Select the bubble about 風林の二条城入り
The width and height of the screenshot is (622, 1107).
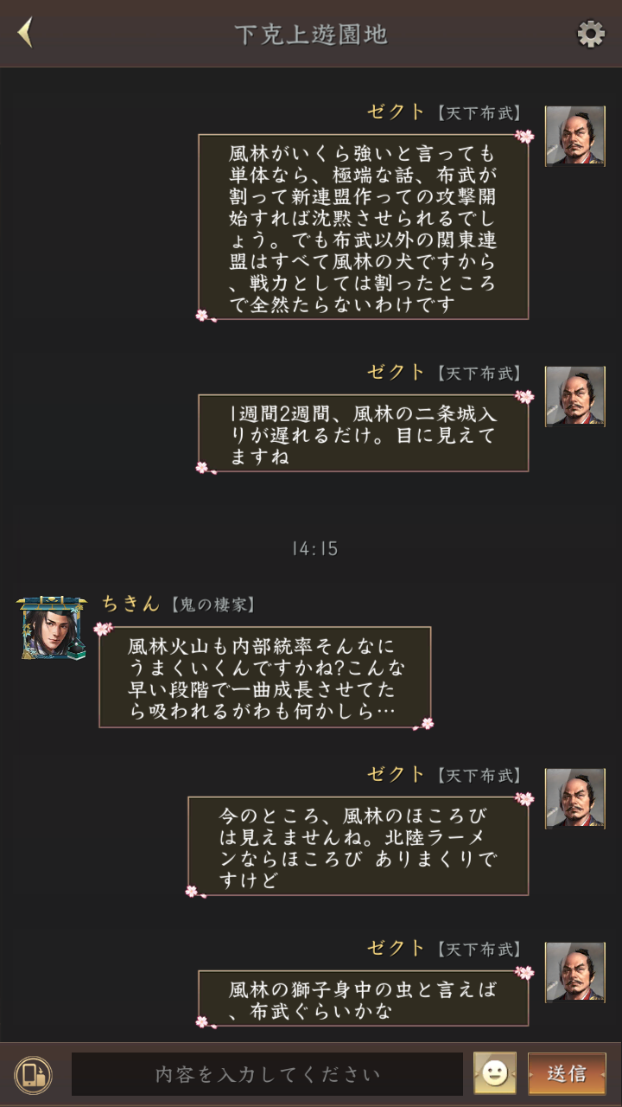pos(363,433)
